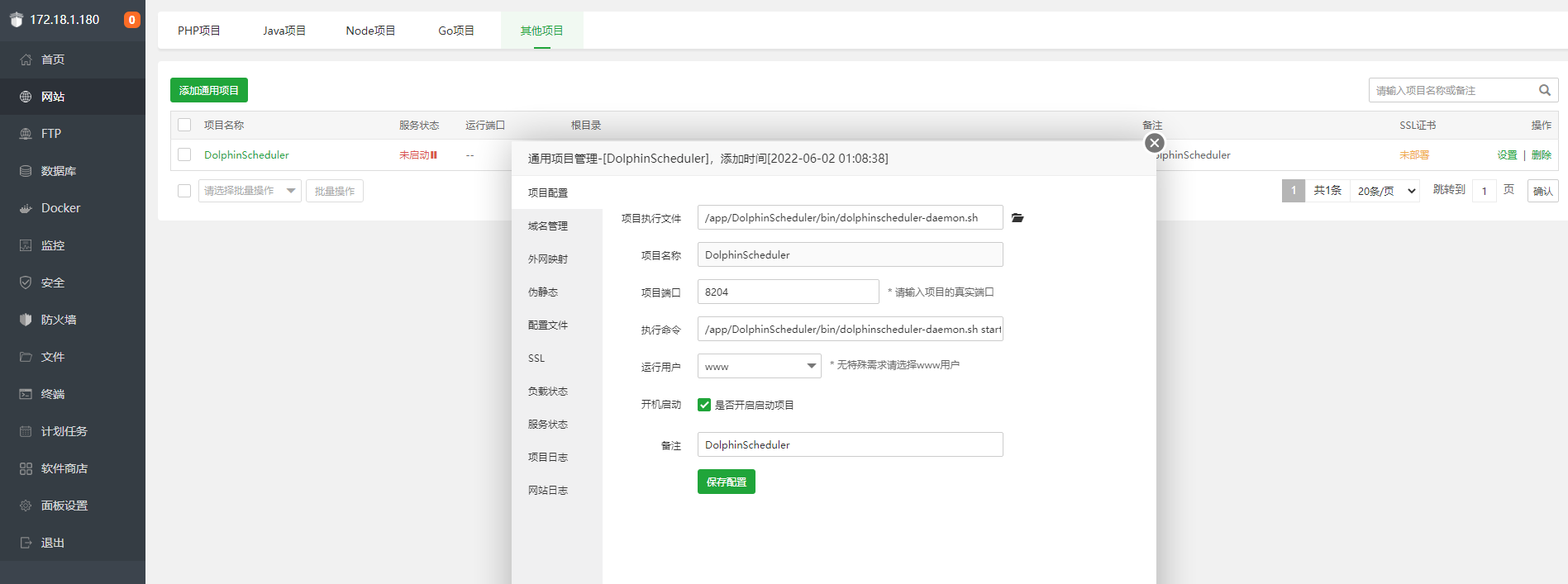Click the panel settings gear icon
This screenshot has height=584, width=1568.
click(26, 506)
